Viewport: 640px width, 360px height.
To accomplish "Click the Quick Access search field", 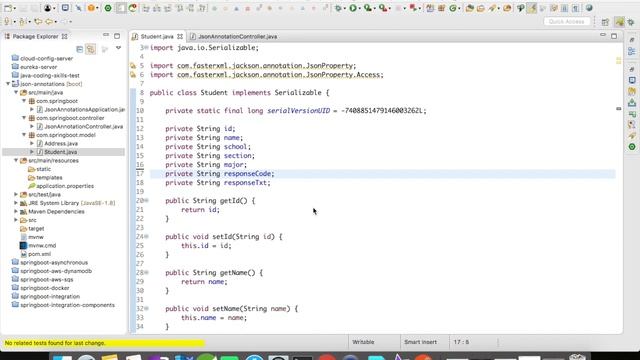I will point(567,22).
